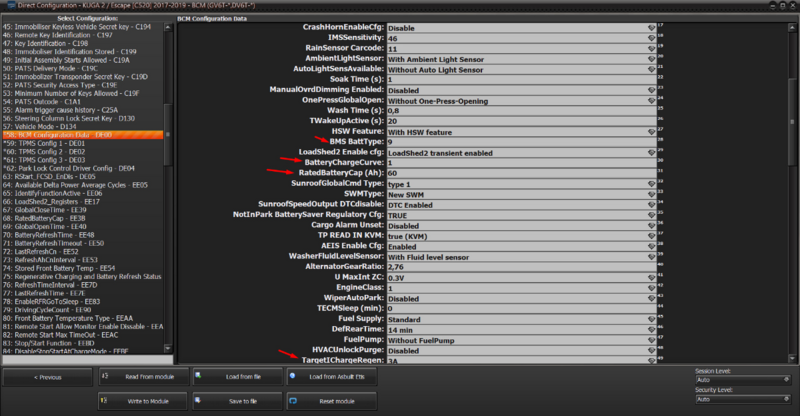Open the HSW Feature dropdown arrow

click(650, 131)
